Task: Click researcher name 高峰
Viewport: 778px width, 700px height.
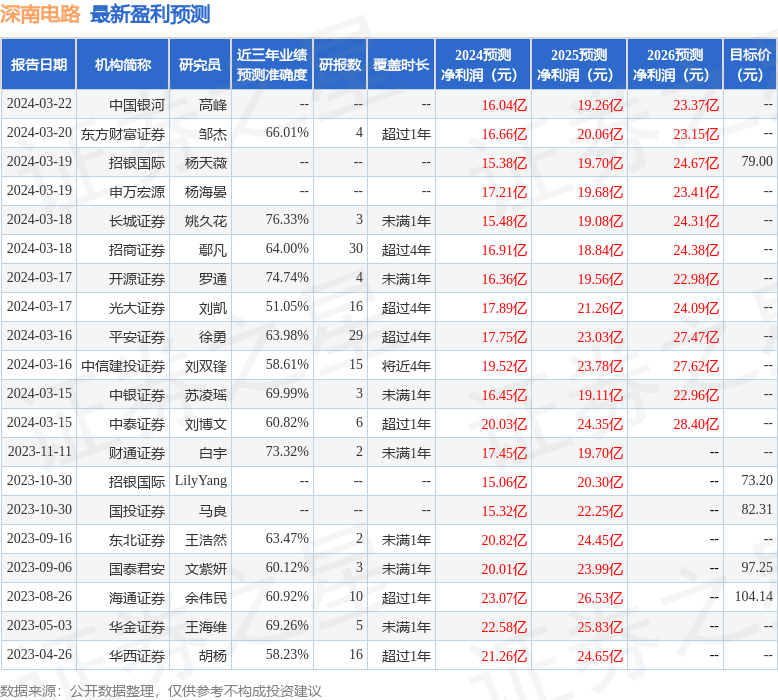Action: pyautogui.click(x=213, y=105)
